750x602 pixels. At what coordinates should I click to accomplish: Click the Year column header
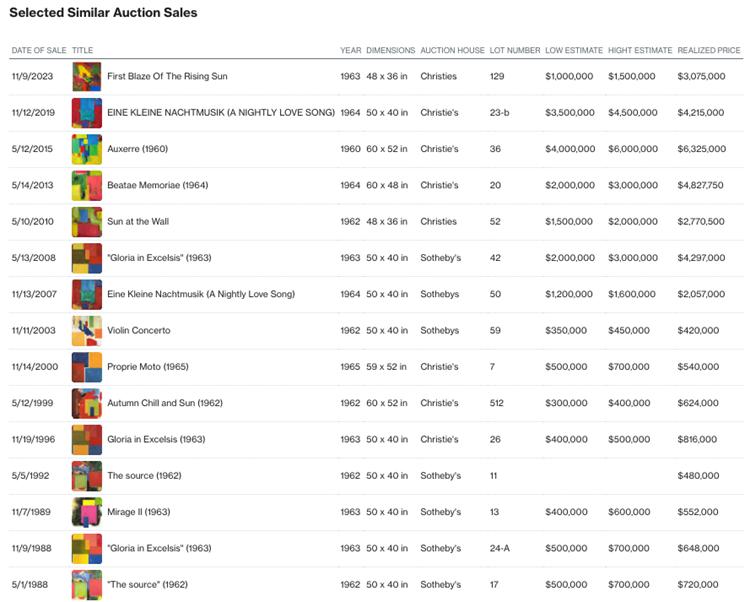(x=350, y=50)
